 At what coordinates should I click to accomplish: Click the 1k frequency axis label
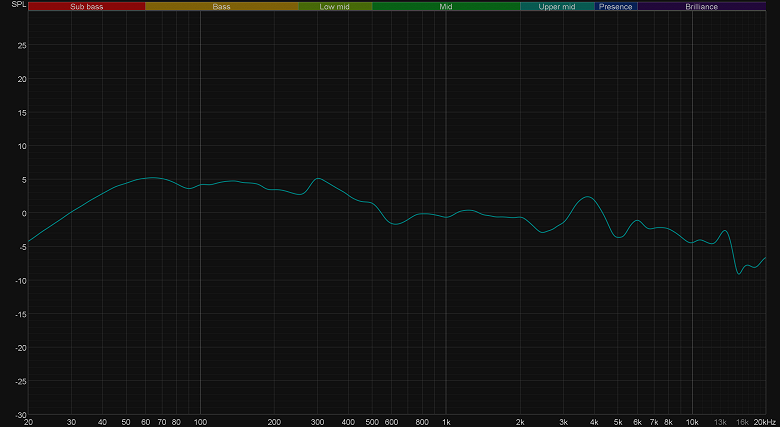(x=446, y=422)
